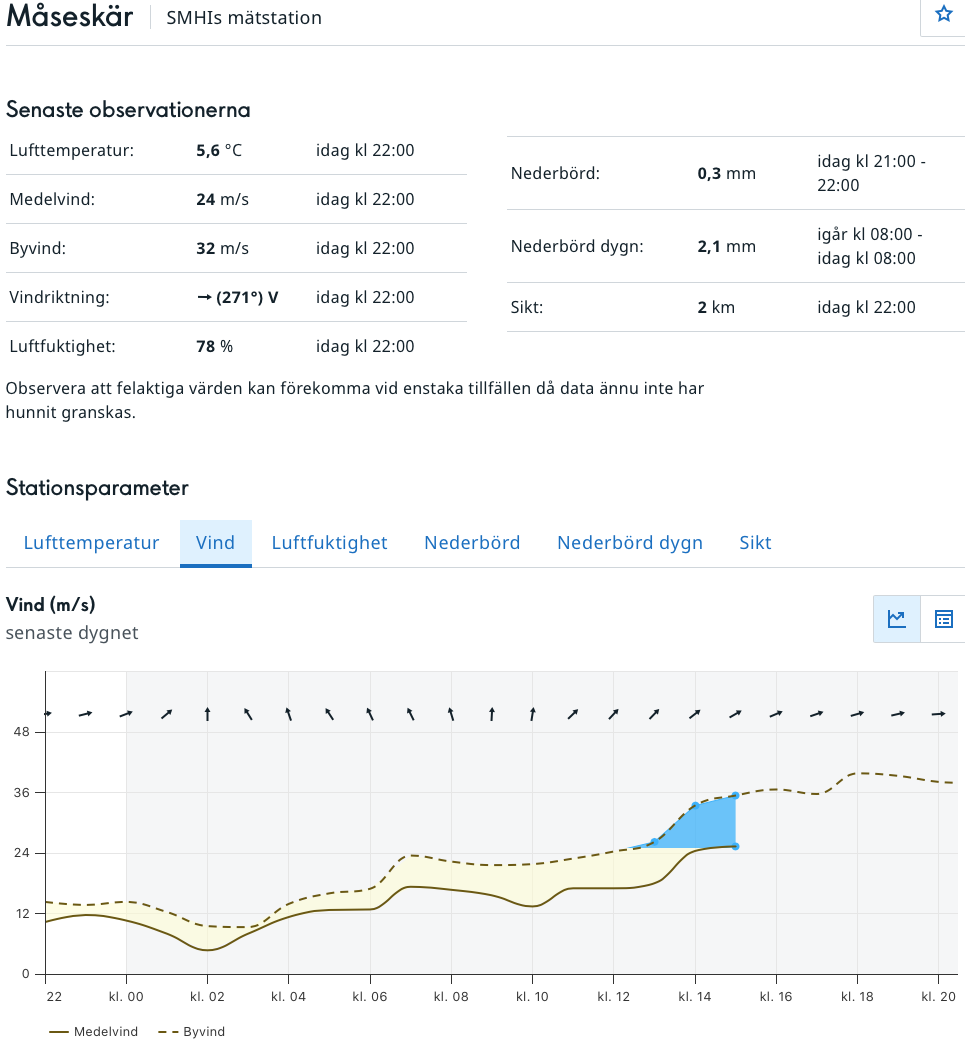Open the Nederbörd dygn tab
The height and width of the screenshot is (1040, 965).
(630, 543)
